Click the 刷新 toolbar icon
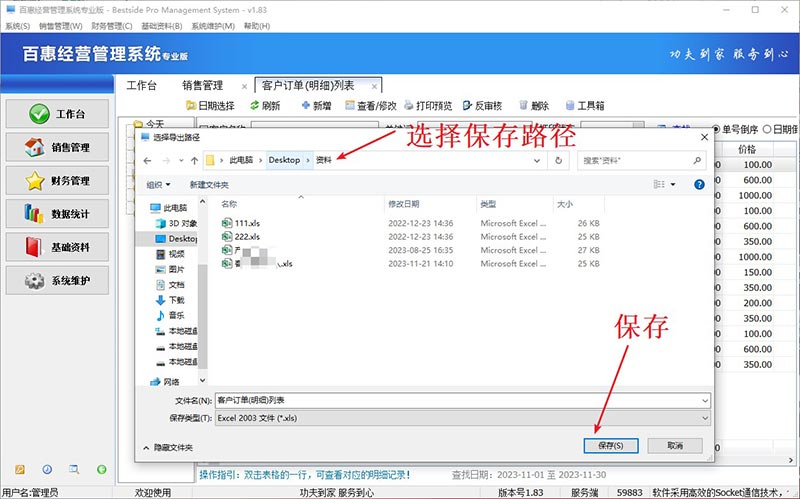Viewport: 800px width, 499px height. [x=265, y=106]
